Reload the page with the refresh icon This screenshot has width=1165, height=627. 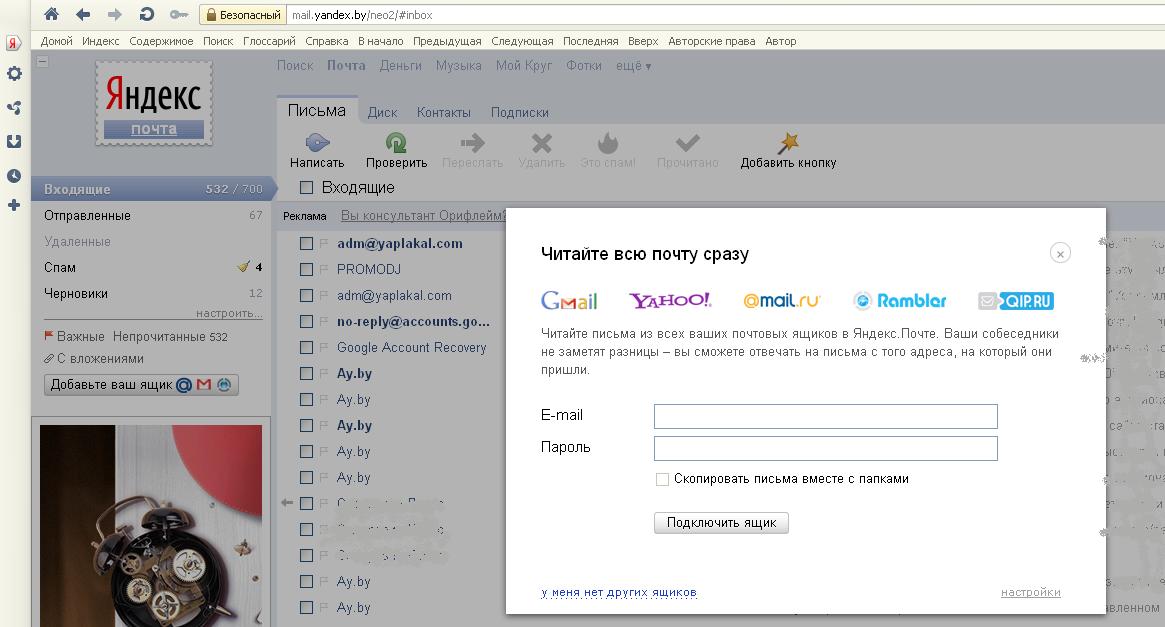pos(146,14)
